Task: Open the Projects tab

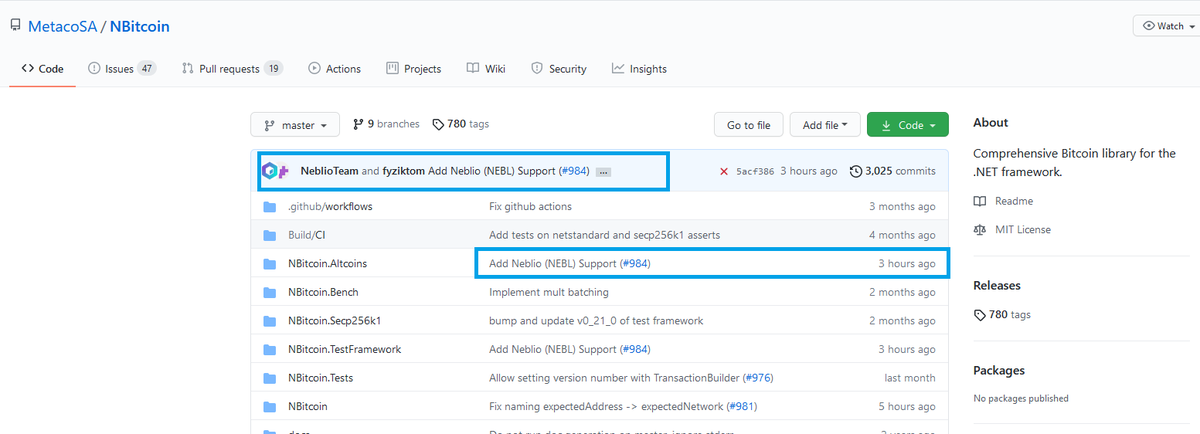Action: pyautogui.click(x=413, y=69)
